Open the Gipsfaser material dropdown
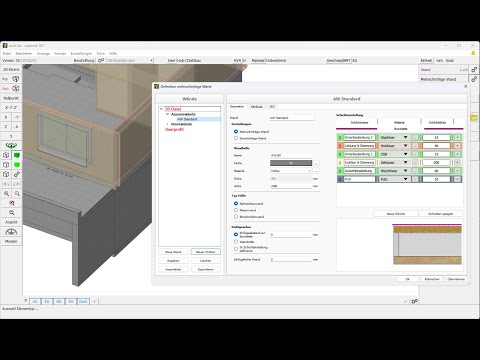This screenshot has width=480, height=360. point(394,137)
